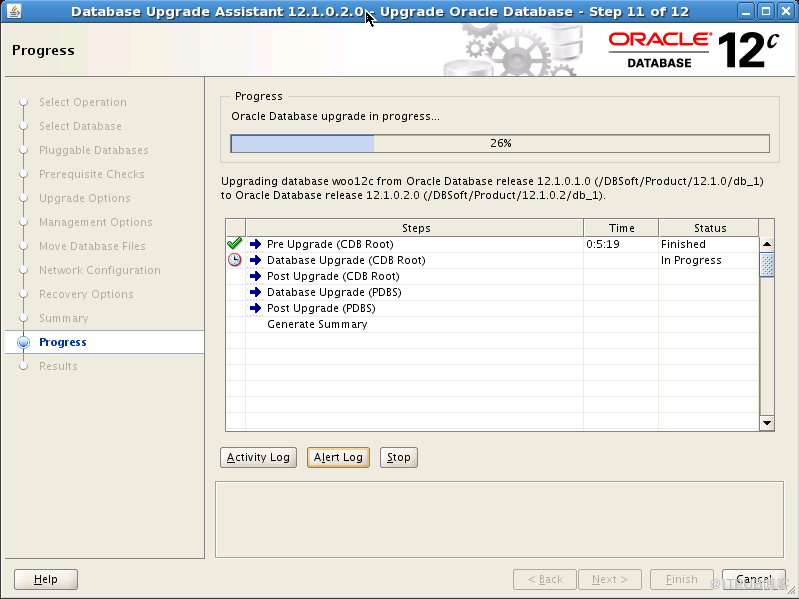Stop the database upgrade
Screen dimensions: 799x599
(x=398, y=457)
